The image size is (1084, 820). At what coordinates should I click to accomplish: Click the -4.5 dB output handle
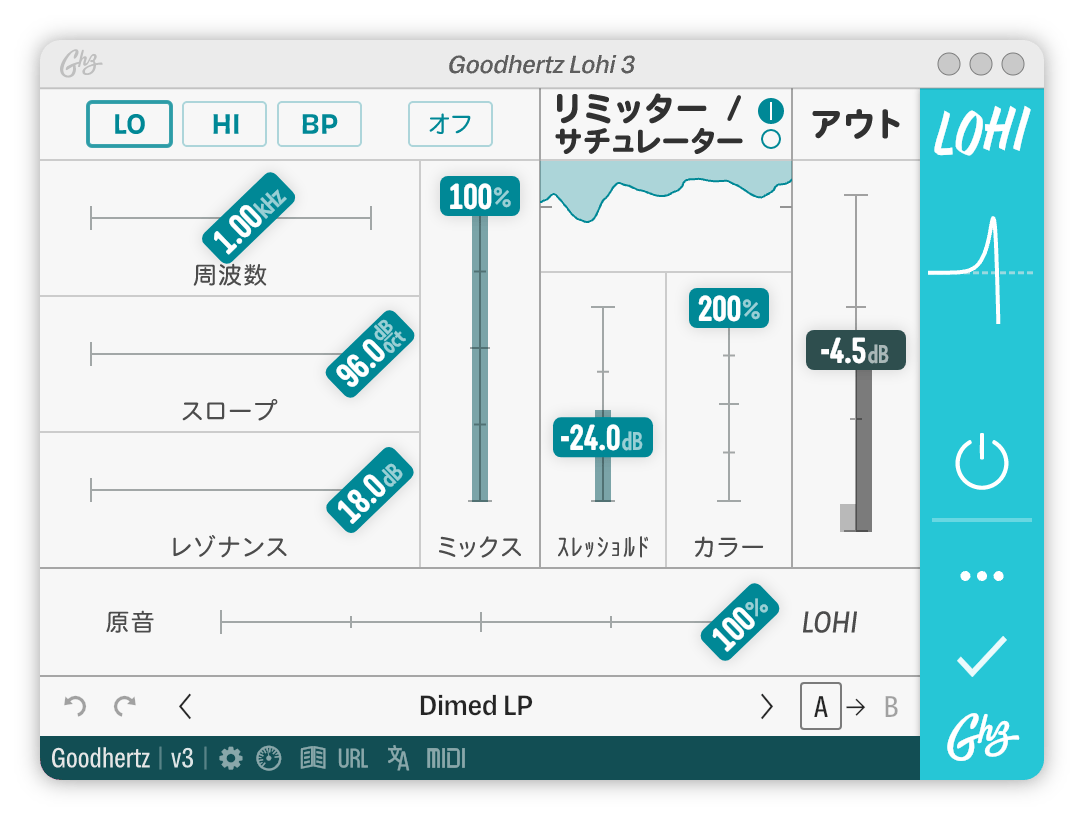pyautogui.click(x=856, y=350)
